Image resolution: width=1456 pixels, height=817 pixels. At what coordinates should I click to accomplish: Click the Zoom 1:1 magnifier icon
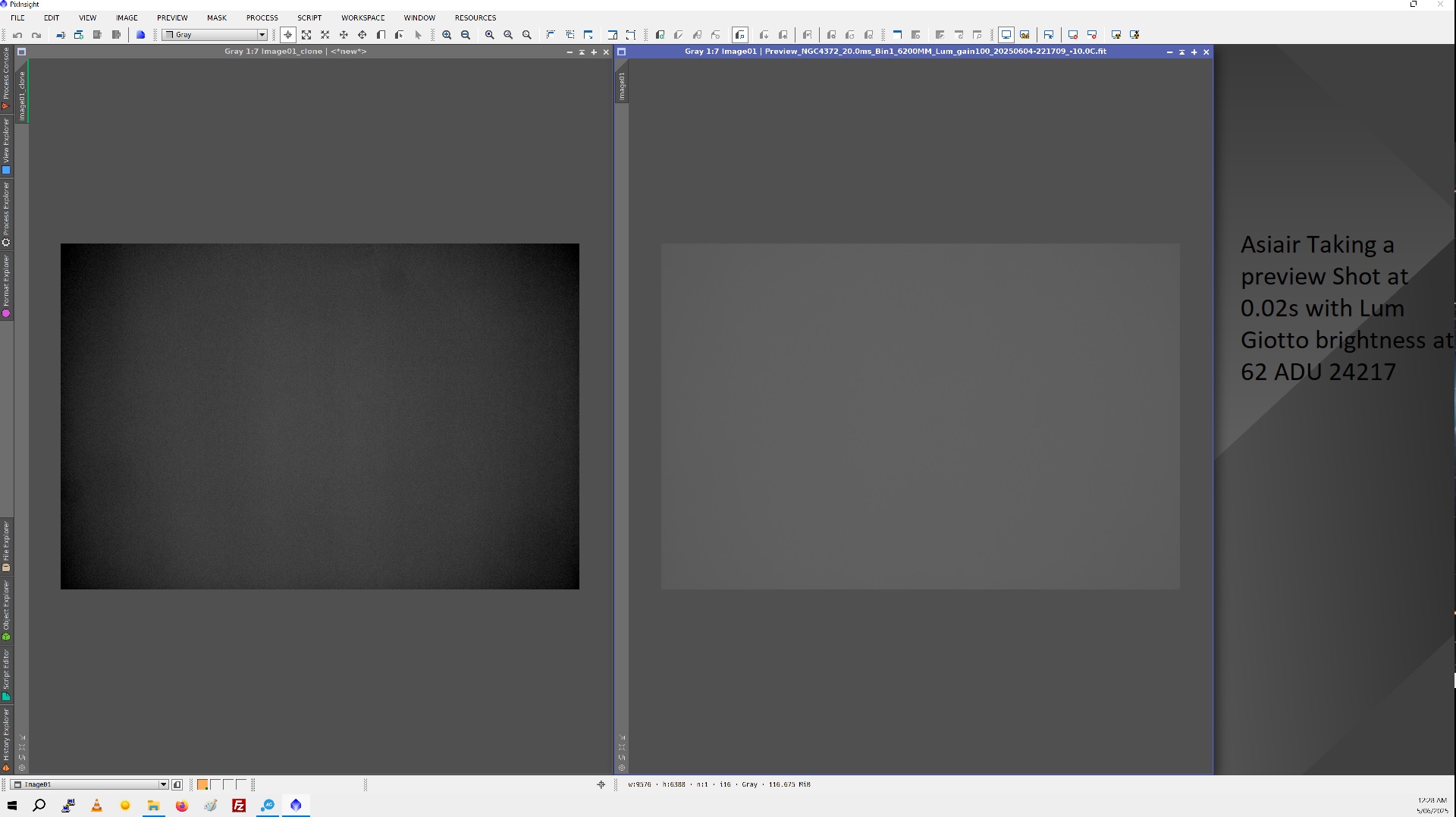(490, 35)
